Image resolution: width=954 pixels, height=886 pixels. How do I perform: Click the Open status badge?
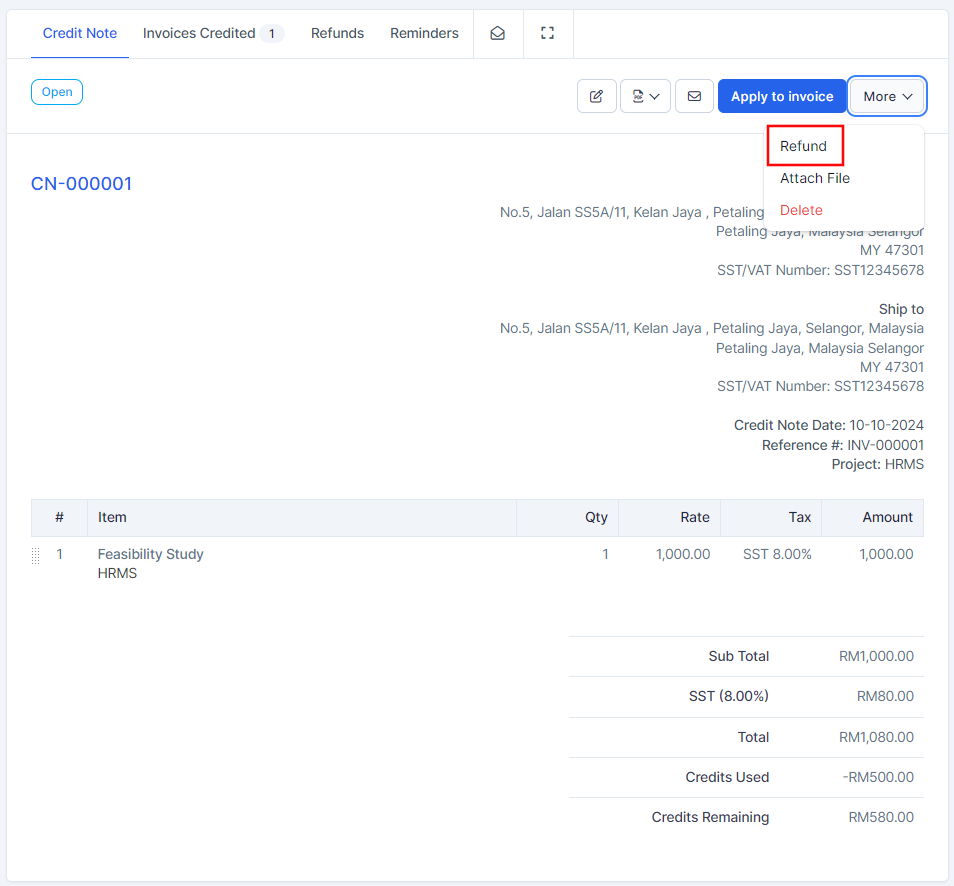[x=57, y=92]
